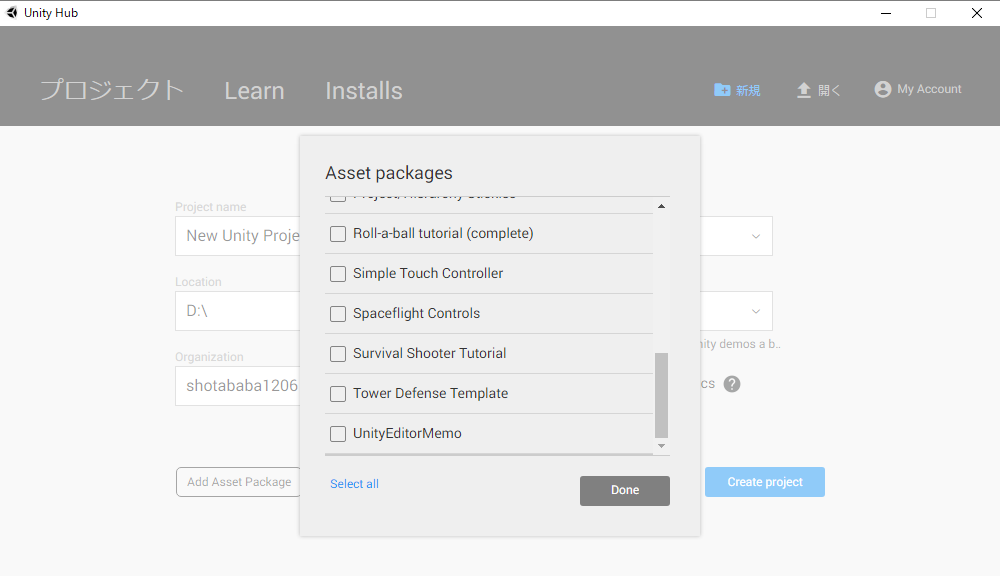Check Simple Touch Controller checkbox
Screen dimensions: 1000x576
coord(338,274)
